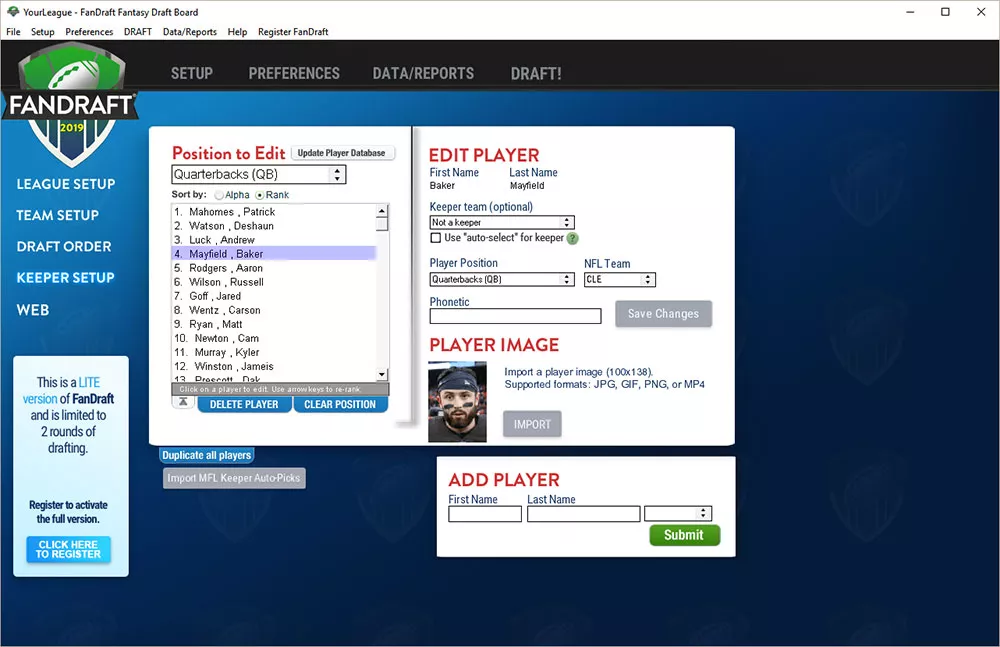The height and width of the screenshot is (647, 1000).
Task: Click the CLEAR POSITION button
Action: click(340, 405)
